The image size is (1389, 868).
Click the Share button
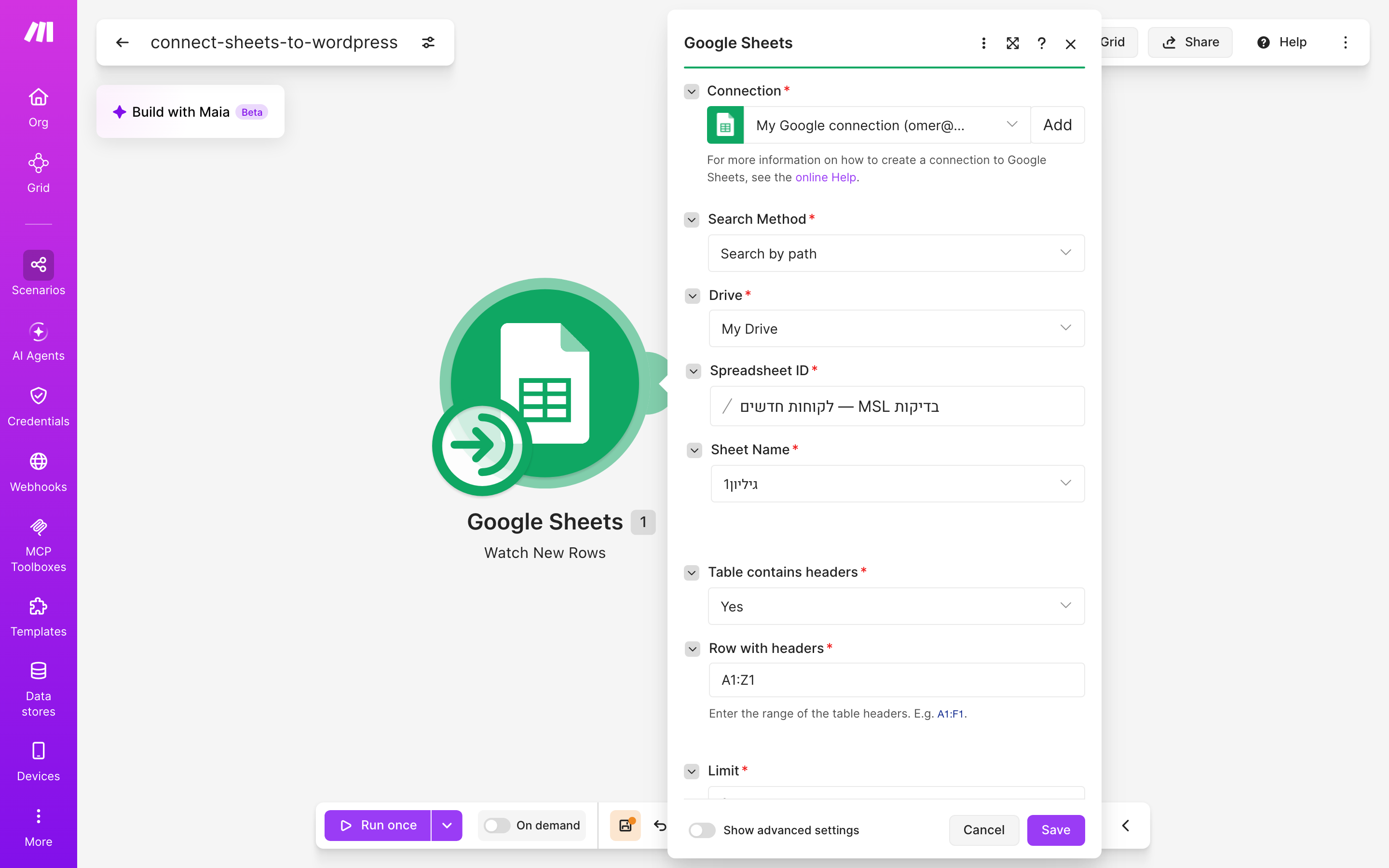click(1190, 42)
